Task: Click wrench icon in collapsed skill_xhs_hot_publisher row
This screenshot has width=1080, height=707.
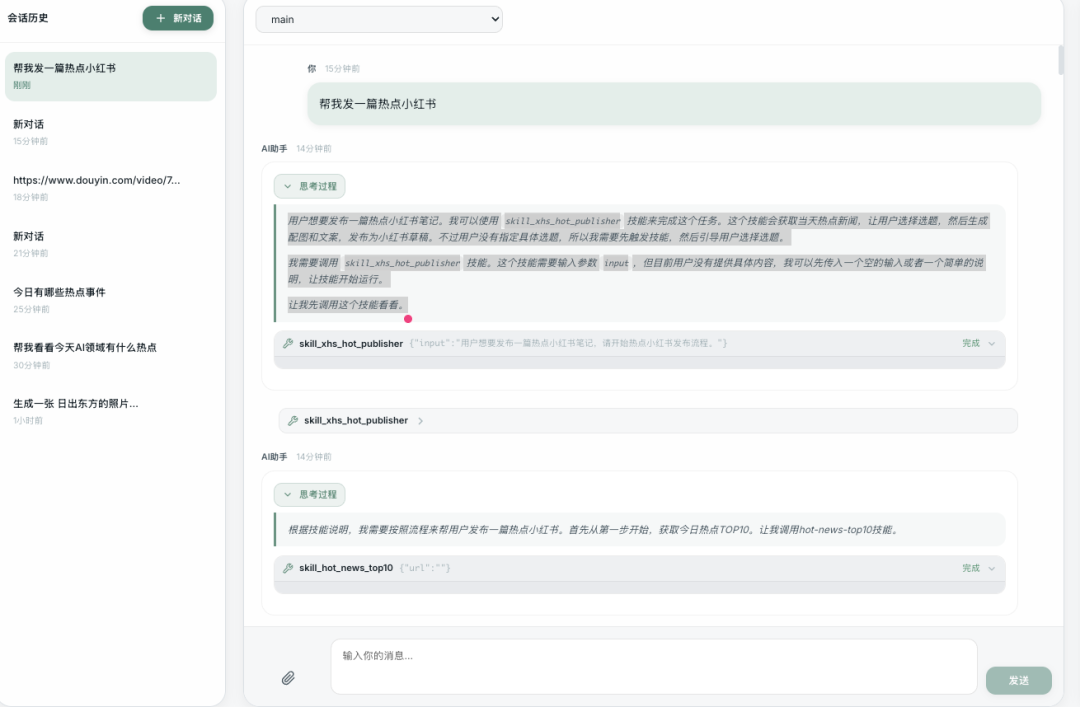Action: (x=293, y=421)
